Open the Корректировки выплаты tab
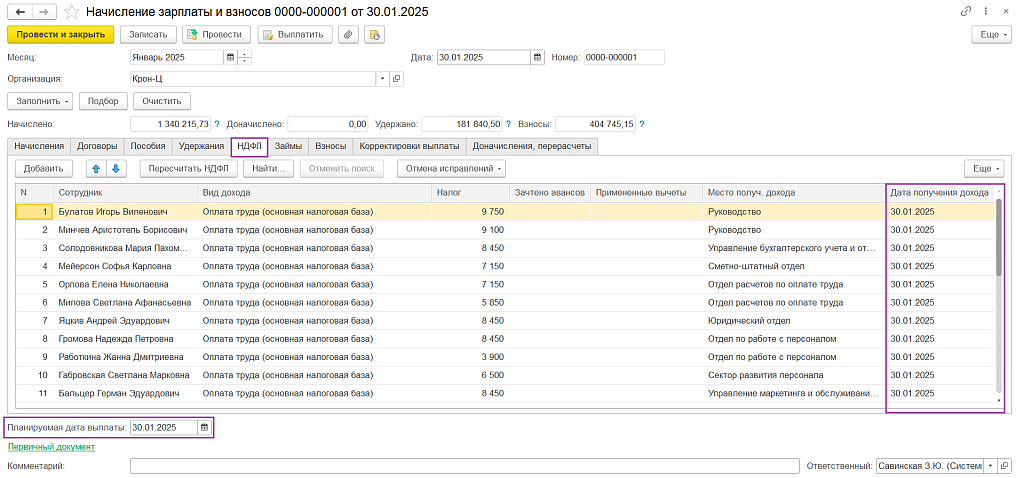The image size is (1024, 478). [x=409, y=147]
